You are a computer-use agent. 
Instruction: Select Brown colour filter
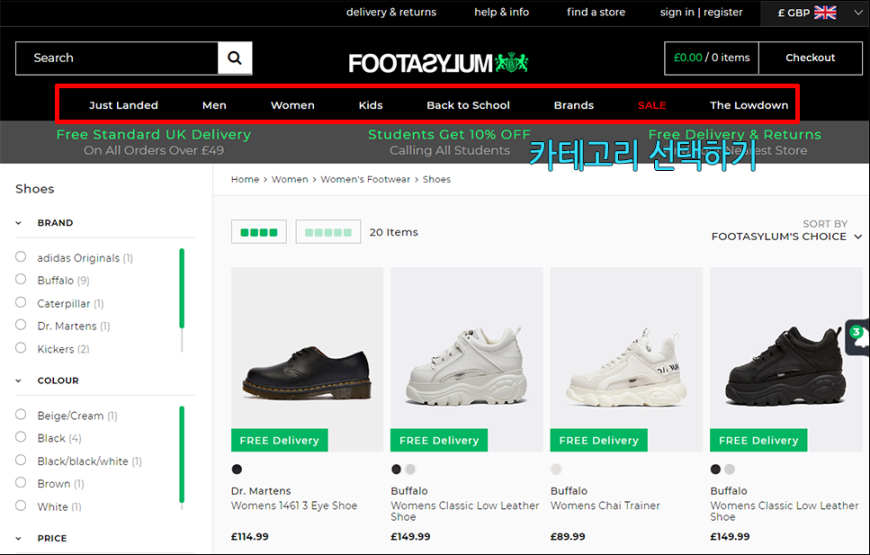pos(21,483)
